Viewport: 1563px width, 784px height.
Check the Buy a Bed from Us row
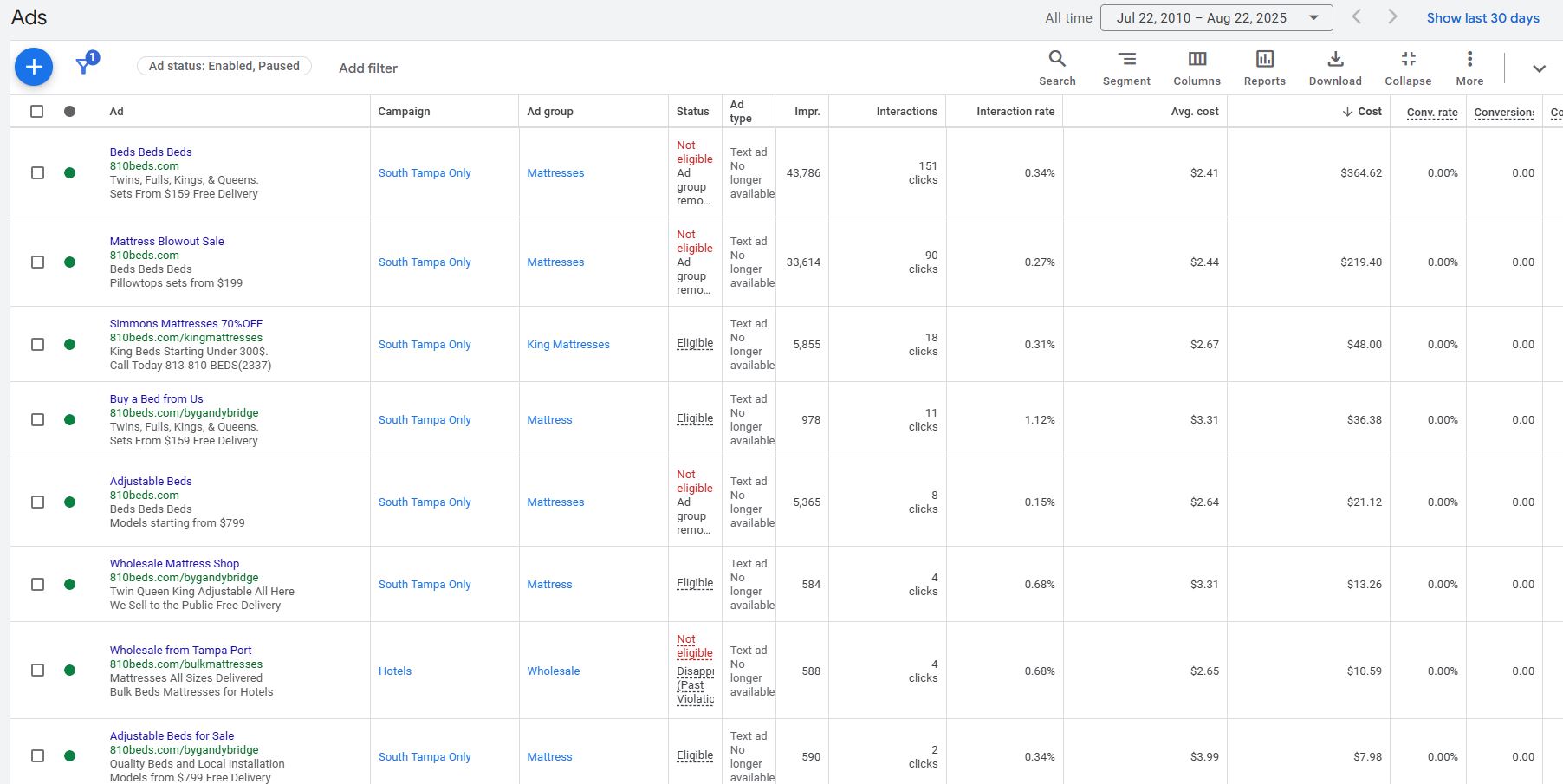click(37, 419)
